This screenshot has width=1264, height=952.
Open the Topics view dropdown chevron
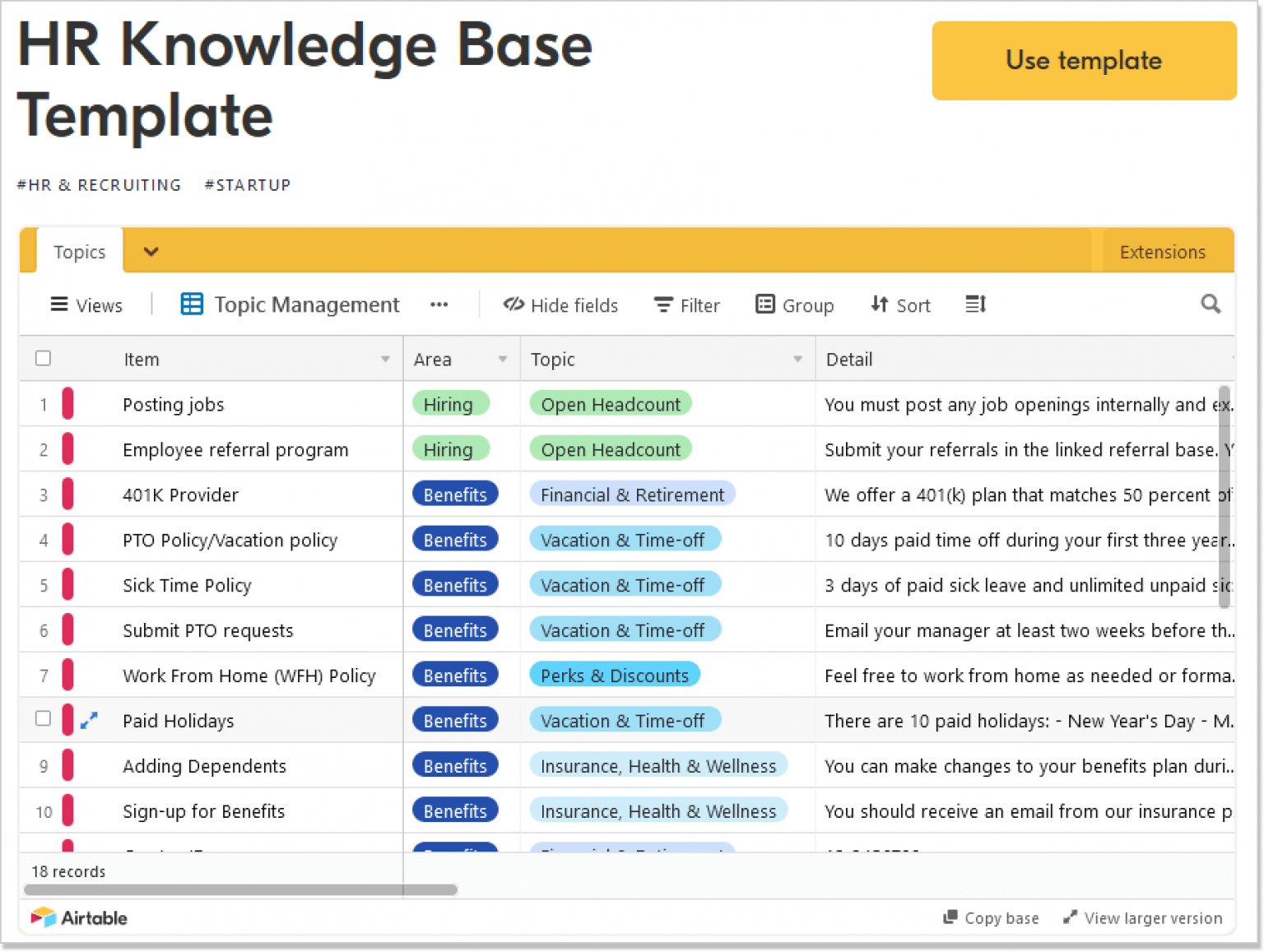151,251
